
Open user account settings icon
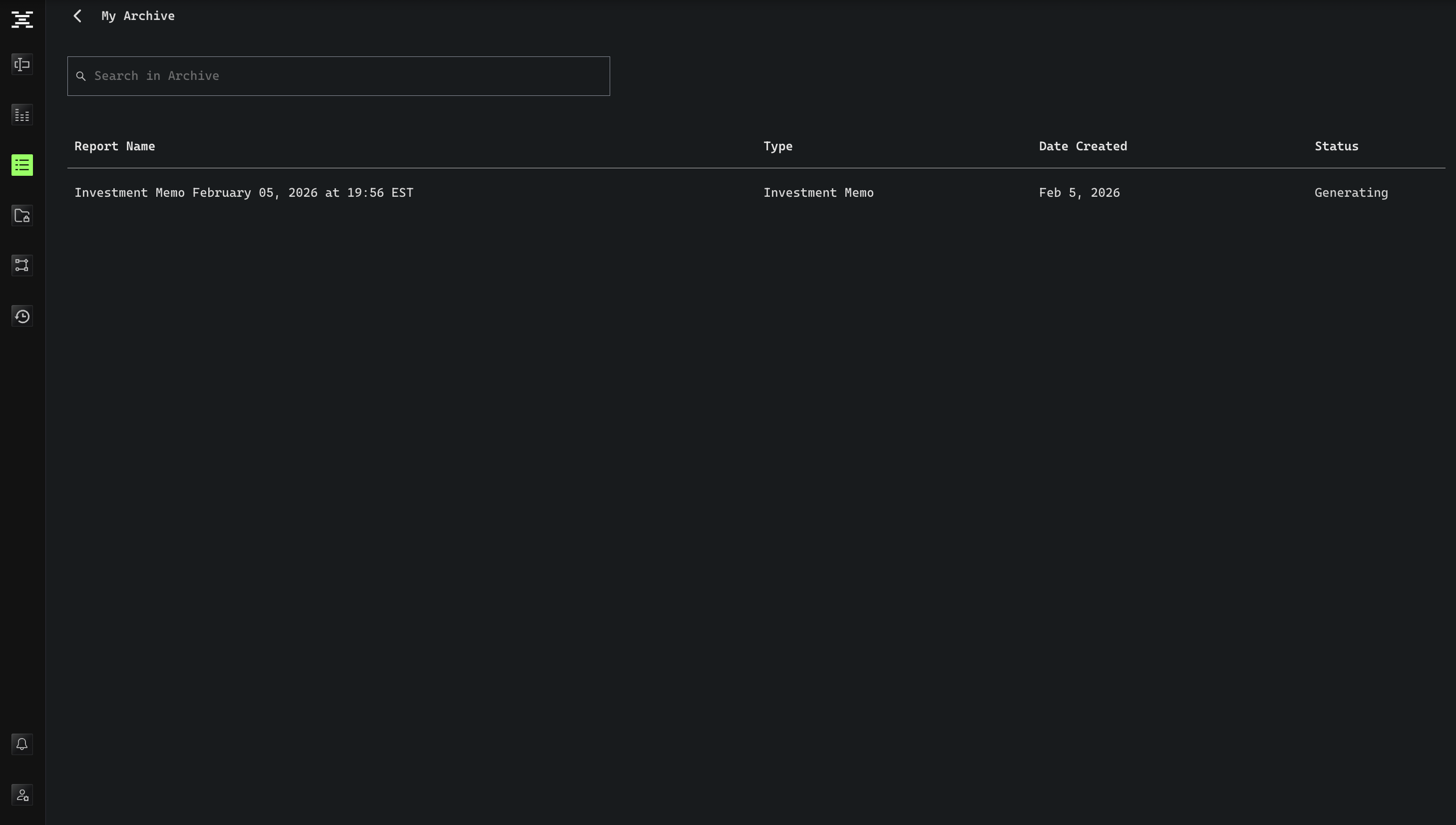(x=22, y=795)
